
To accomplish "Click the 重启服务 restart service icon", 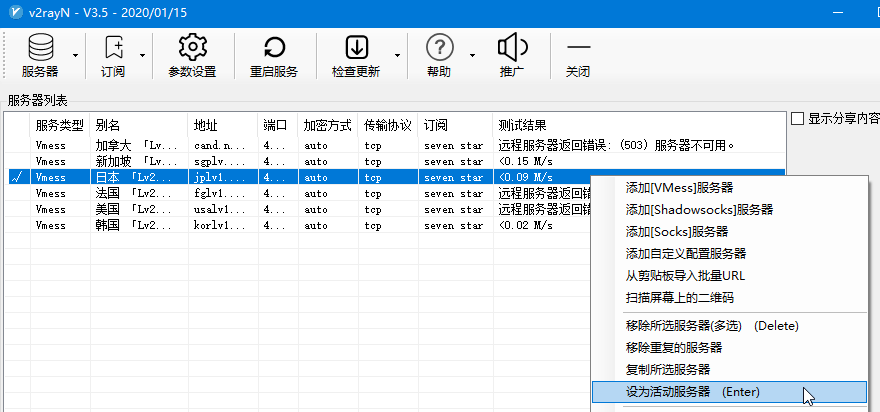I will (274, 48).
